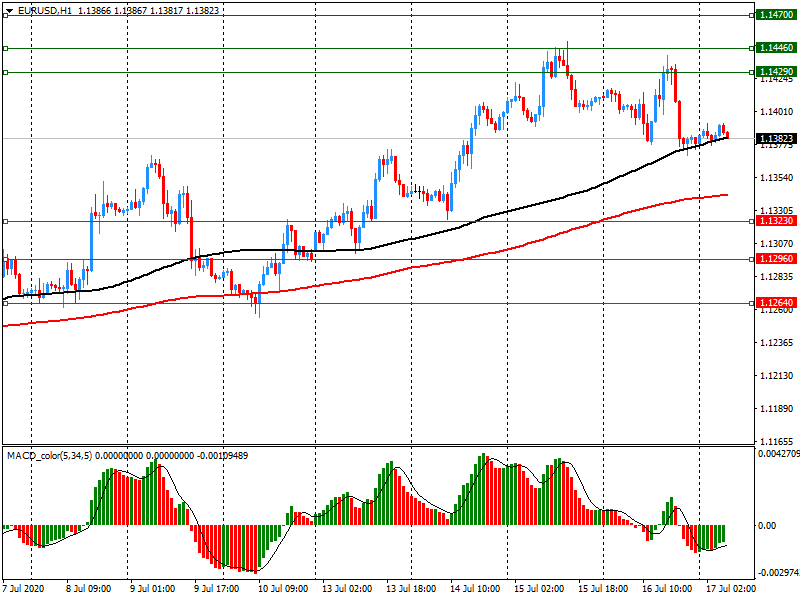Click the MACD_color(5,34,5) indicator label
The width and height of the screenshot is (800, 600).
[49, 456]
